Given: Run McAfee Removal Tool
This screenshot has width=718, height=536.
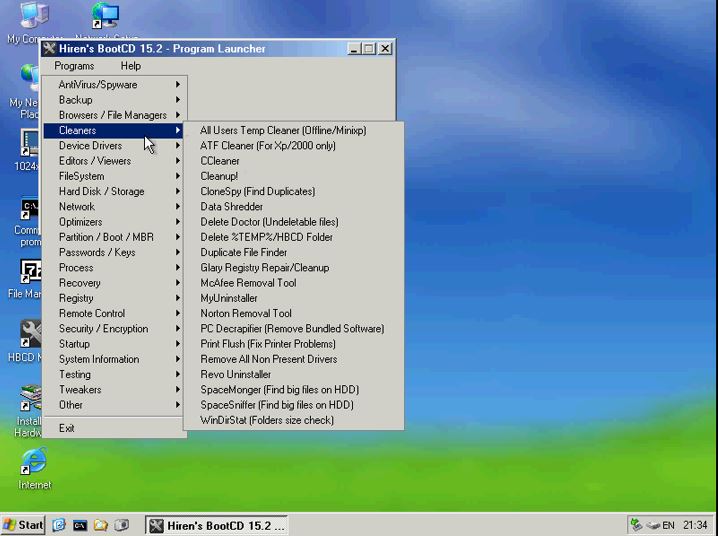Looking at the screenshot, I should tap(294, 283).
